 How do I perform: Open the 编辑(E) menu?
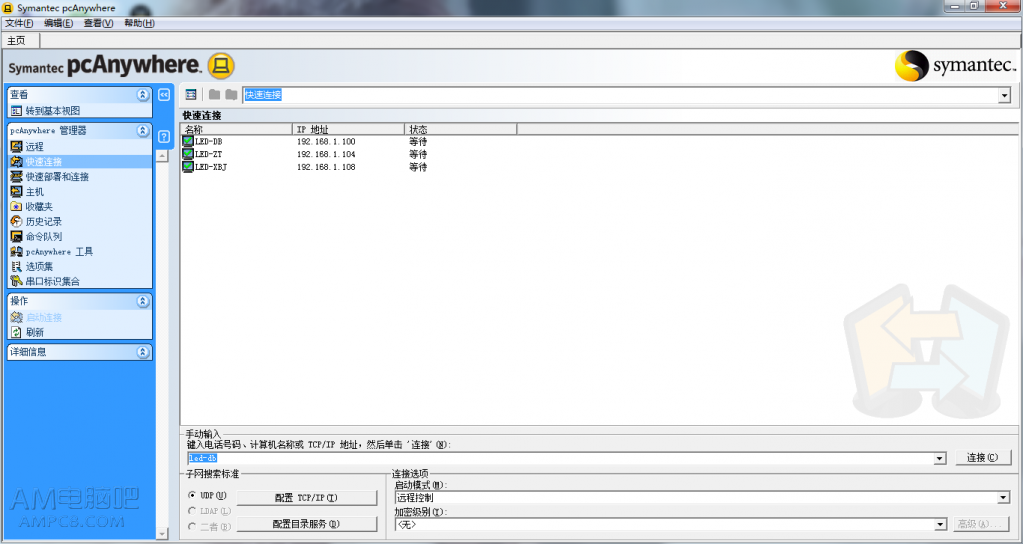[x=58, y=23]
